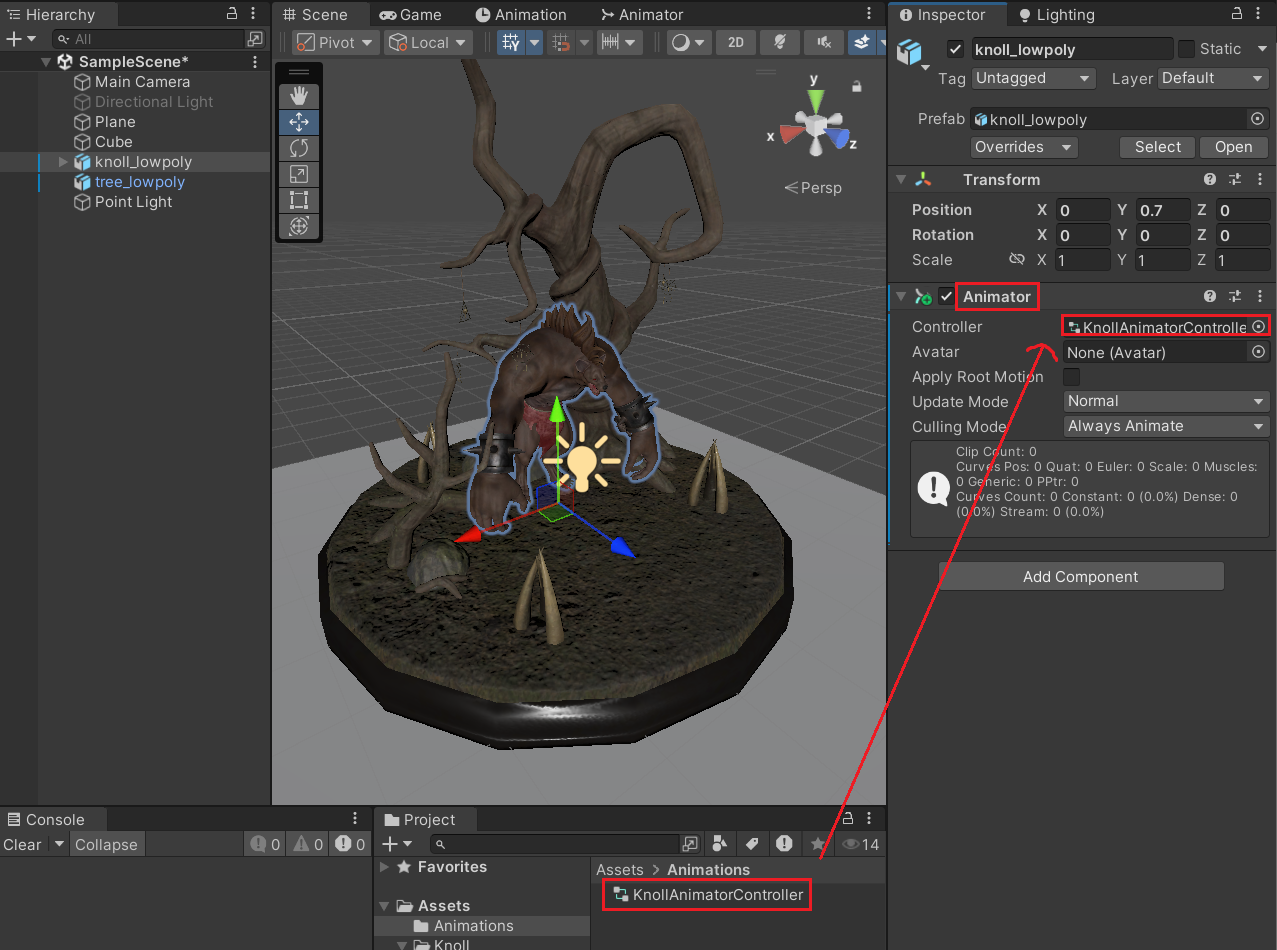
Task: Toggle scene lighting icon
Action: coord(779,43)
